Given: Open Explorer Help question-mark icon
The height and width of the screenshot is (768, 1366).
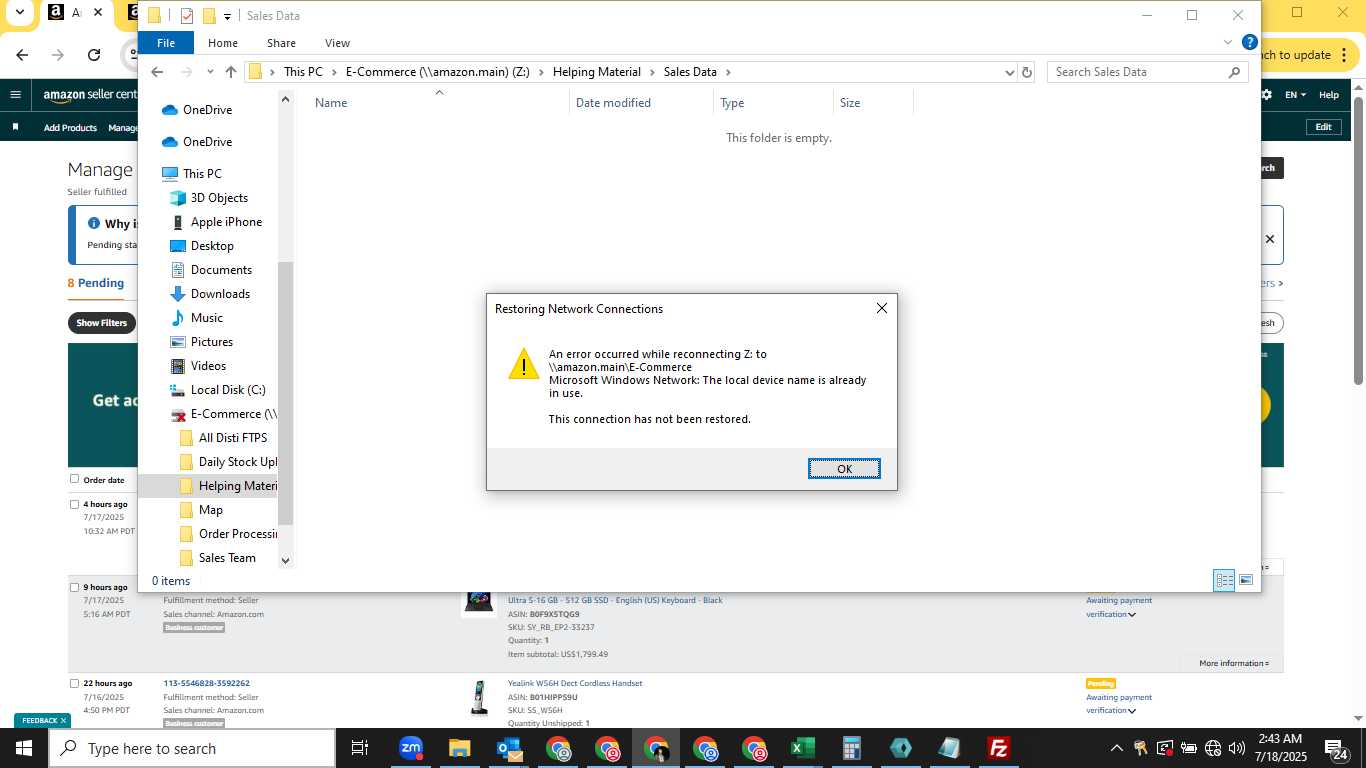Looking at the screenshot, I should pyautogui.click(x=1249, y=43).
